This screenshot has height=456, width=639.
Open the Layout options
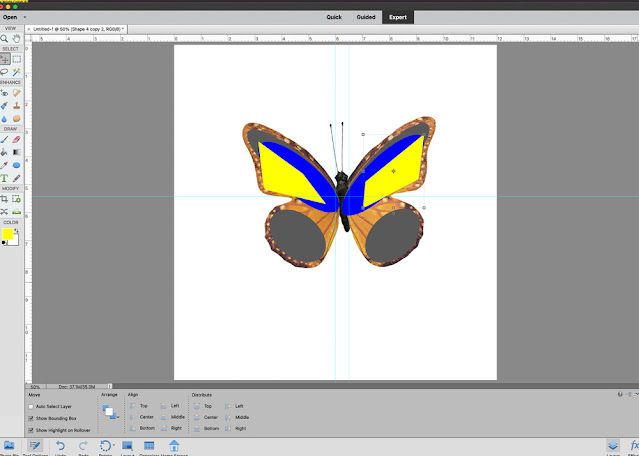tap(128, 447)
